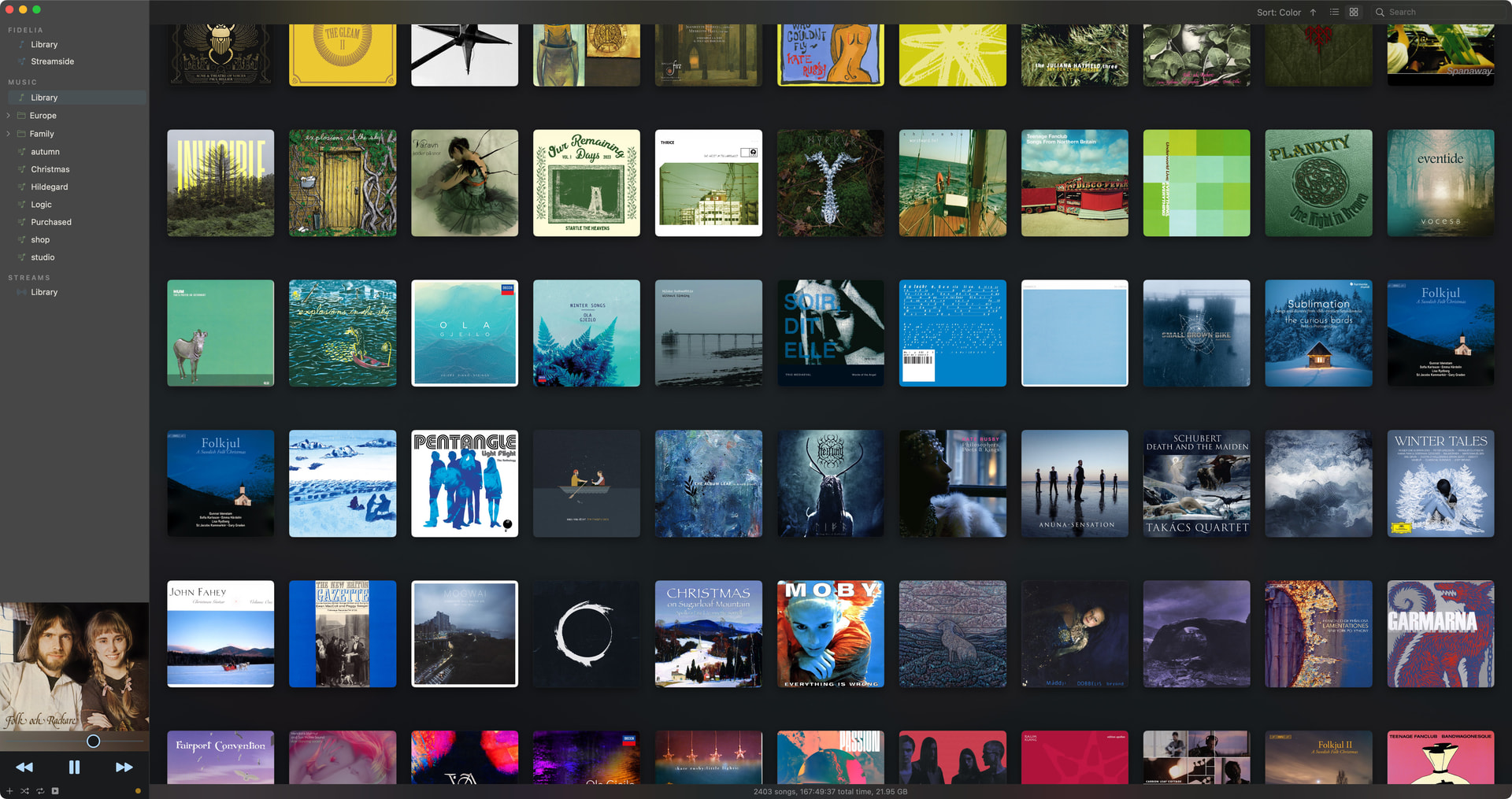This screenshot has height=799, width=1512.
Task: Click the Purchased playlist icon
Action: coord(22,222)
